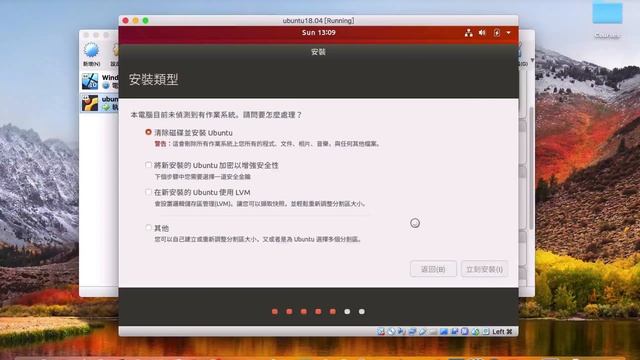Open the Sun 13:09 clock menu

(319, 33)
